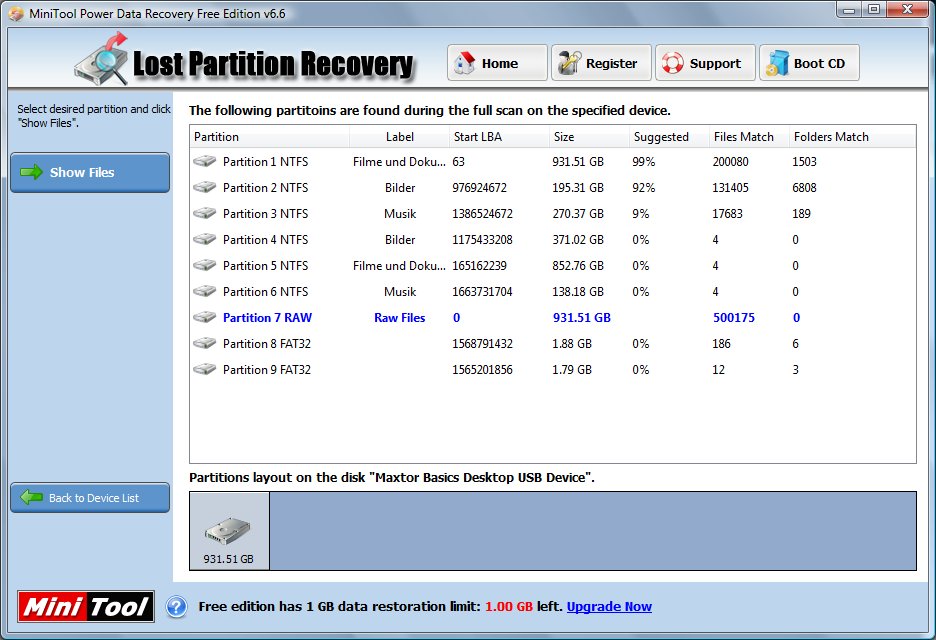Click the drive icon for Partition 7 RAW

[204, 317]
